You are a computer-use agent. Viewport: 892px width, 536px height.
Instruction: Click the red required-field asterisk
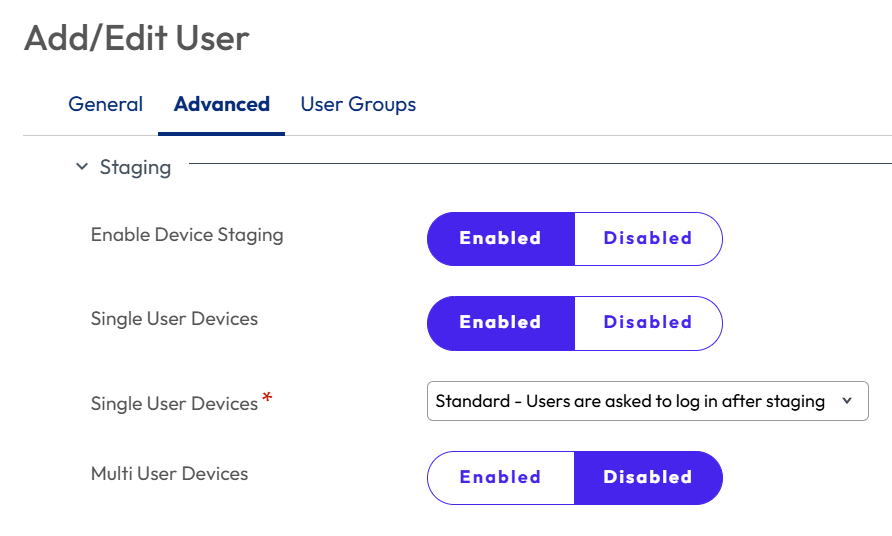tap(267, 399)
